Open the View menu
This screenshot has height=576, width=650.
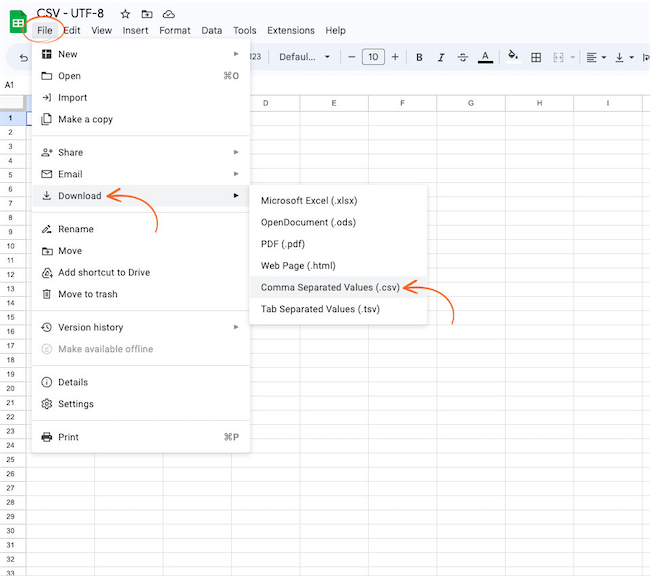[102, 30]
